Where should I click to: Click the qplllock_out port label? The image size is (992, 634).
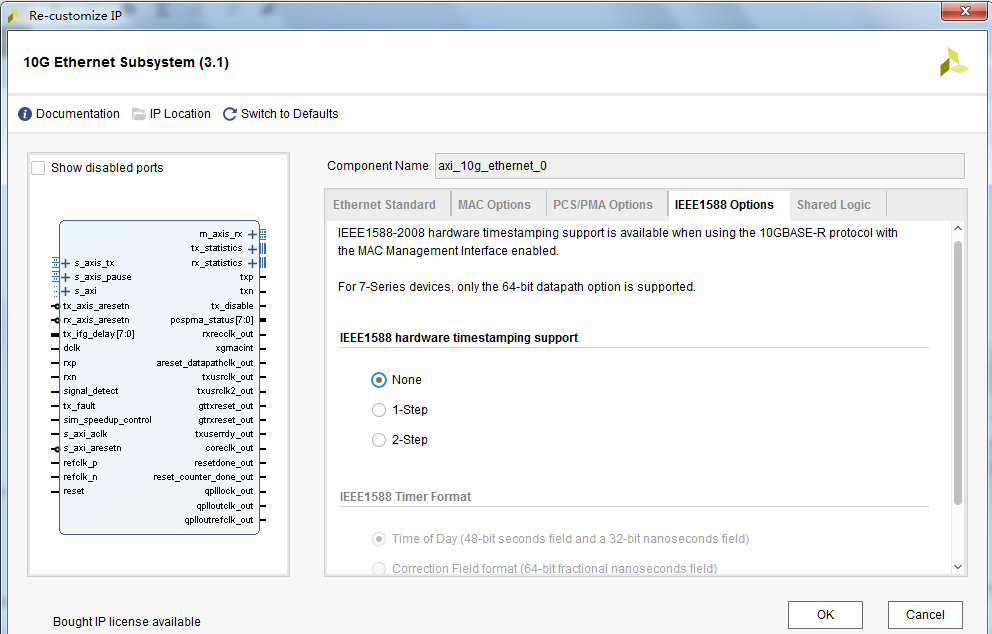(x=229, y=491)
